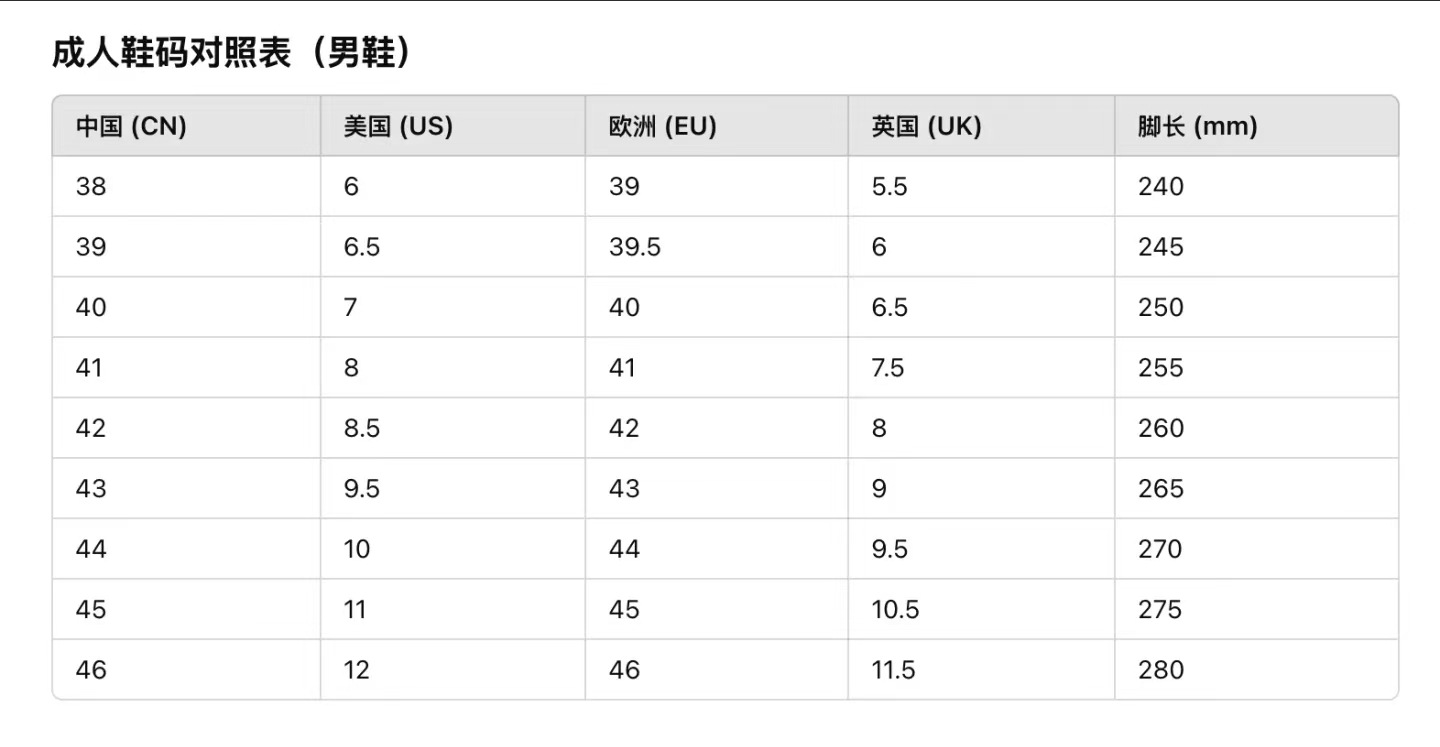This screenshot has width=1440, height=747.
Task: Click the 成人鞋码对照表（男鞋） title
Action: point(232,53)
